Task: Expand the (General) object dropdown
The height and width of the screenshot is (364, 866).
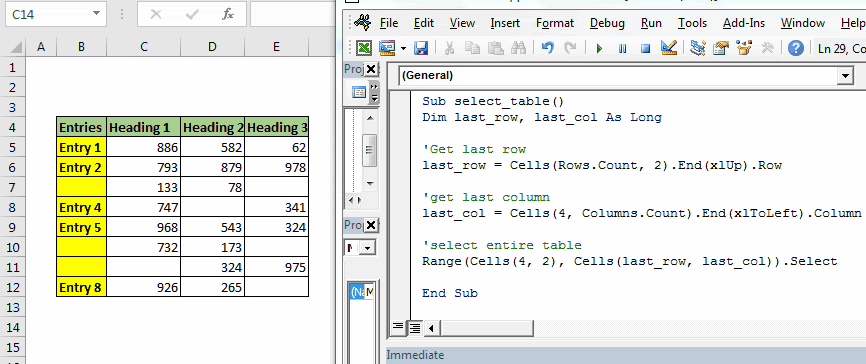Action: point(845,76)
